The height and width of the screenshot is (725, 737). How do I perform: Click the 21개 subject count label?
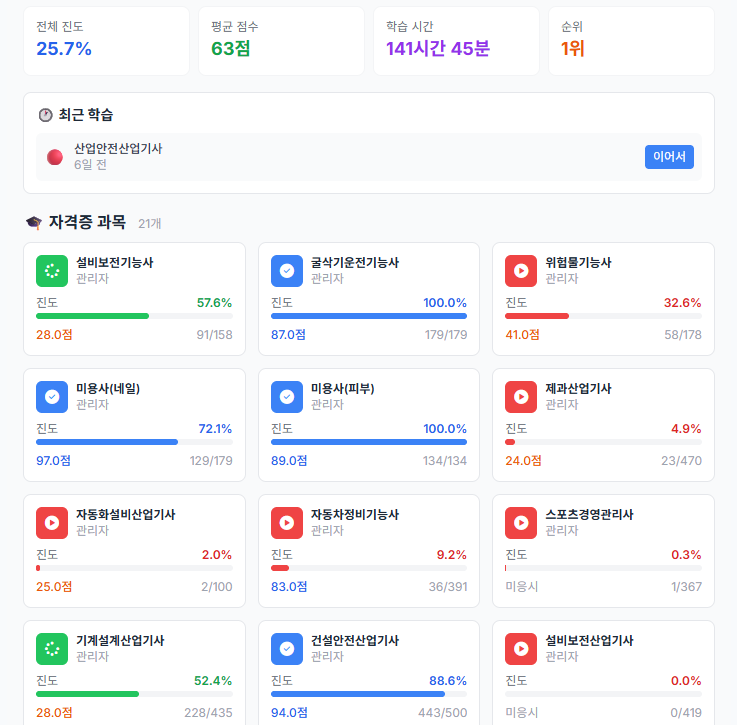150,224
